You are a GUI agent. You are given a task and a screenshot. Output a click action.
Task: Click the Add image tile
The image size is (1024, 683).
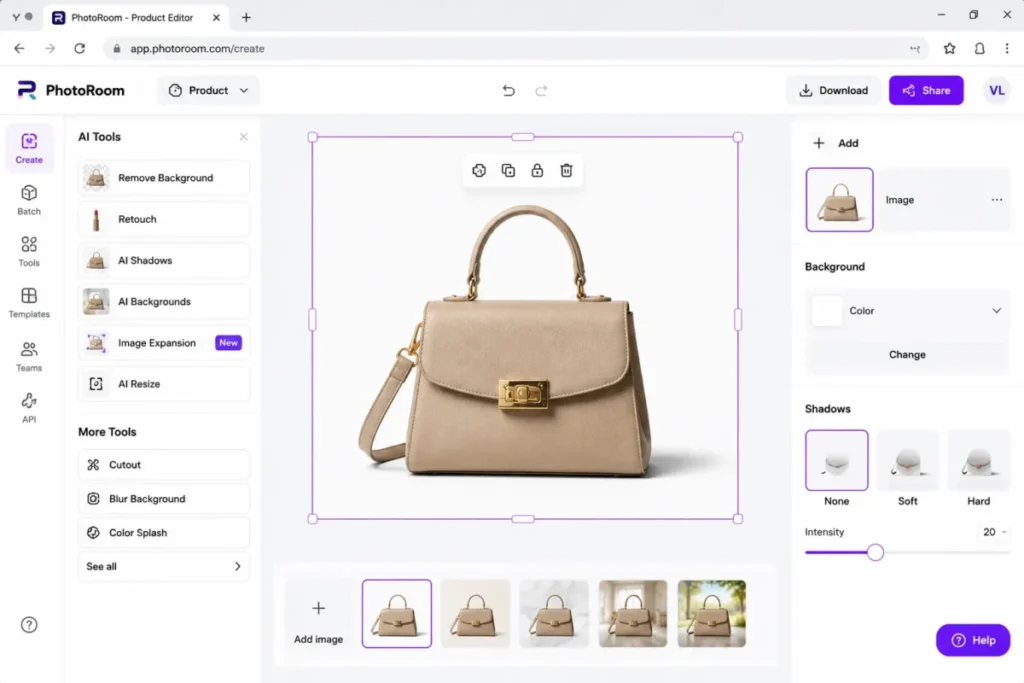point(318,614)
